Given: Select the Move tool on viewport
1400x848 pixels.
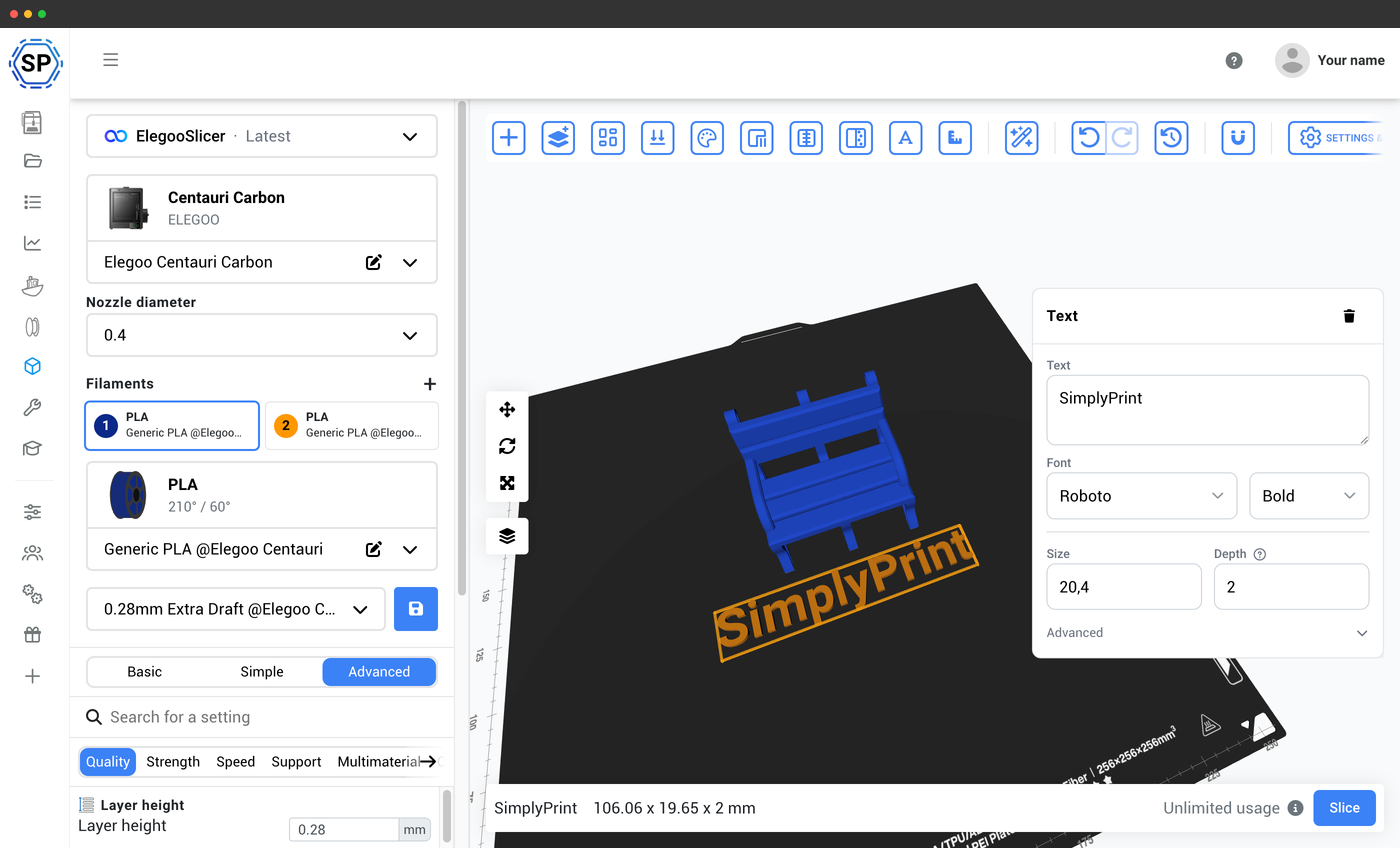Looking at the screenshot, I should (507, 409).
